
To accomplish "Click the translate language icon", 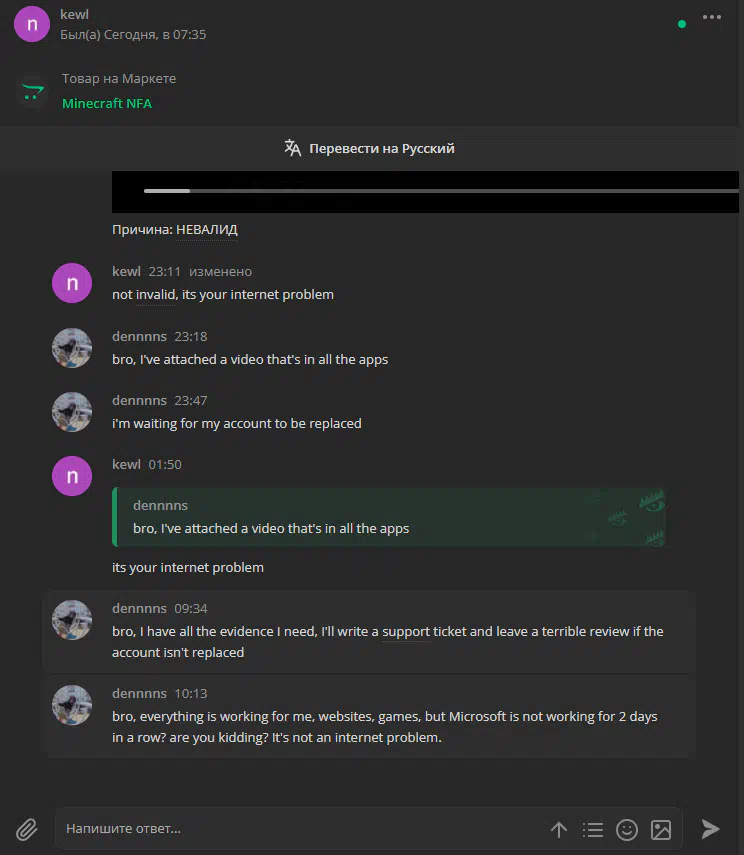I will pyautogui.click(x=292, y=148).
